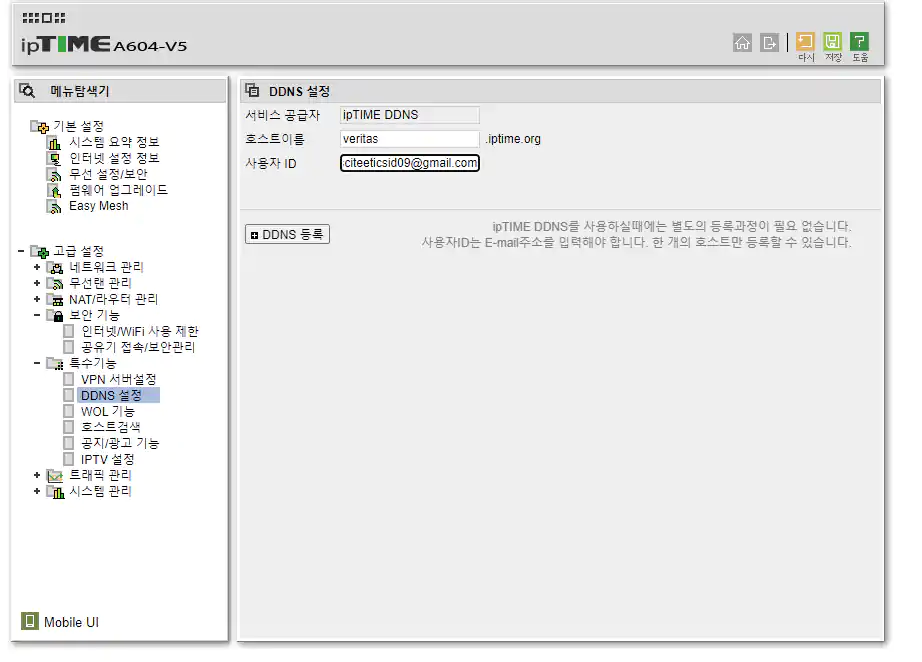Click the 기본 설정 tree label

coord(78,126)
